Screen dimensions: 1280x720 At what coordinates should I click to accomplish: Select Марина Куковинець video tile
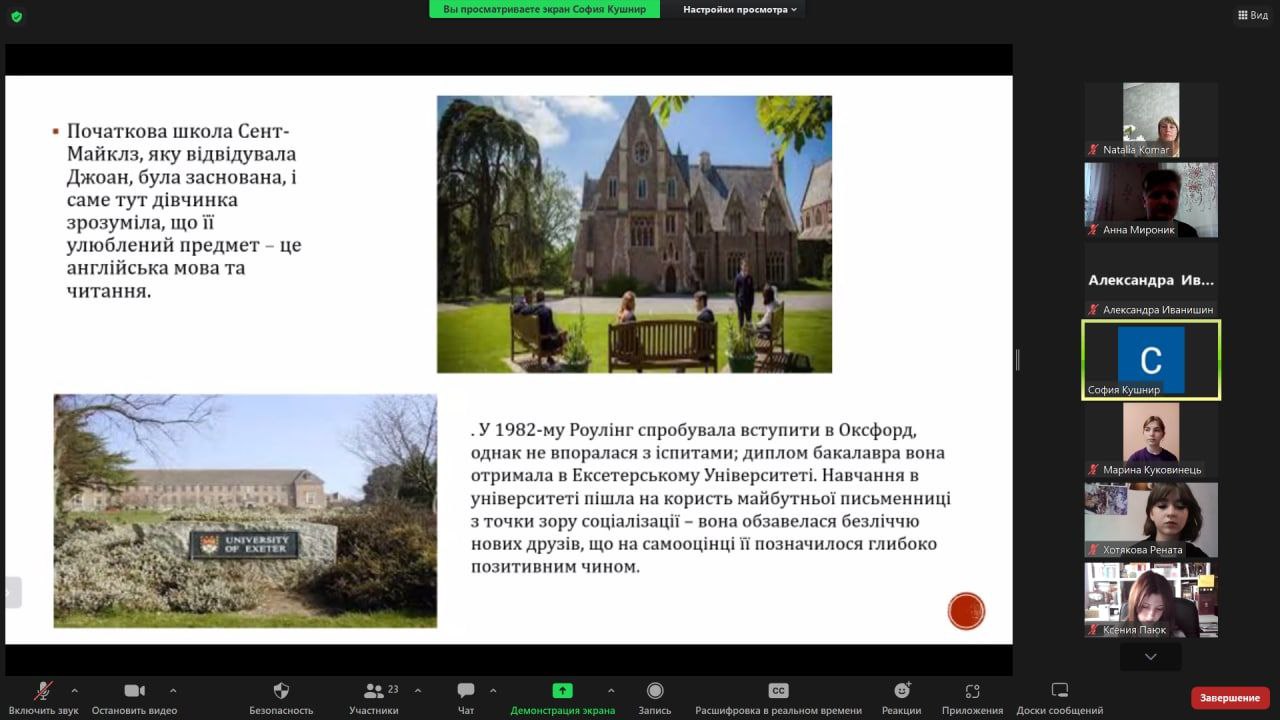point(1151,440)
